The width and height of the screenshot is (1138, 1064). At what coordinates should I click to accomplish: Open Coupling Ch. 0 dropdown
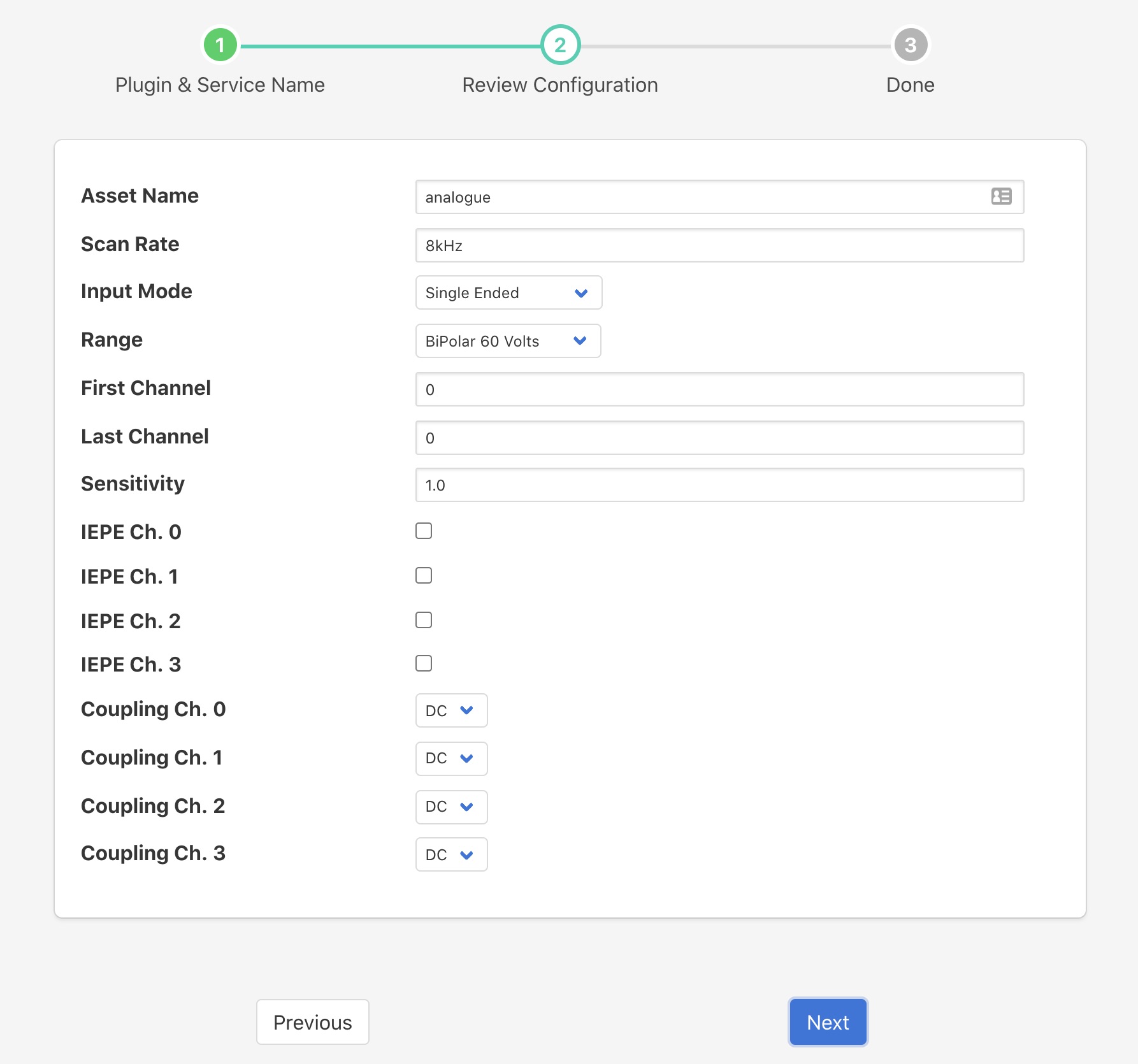[x=451, y=710]
